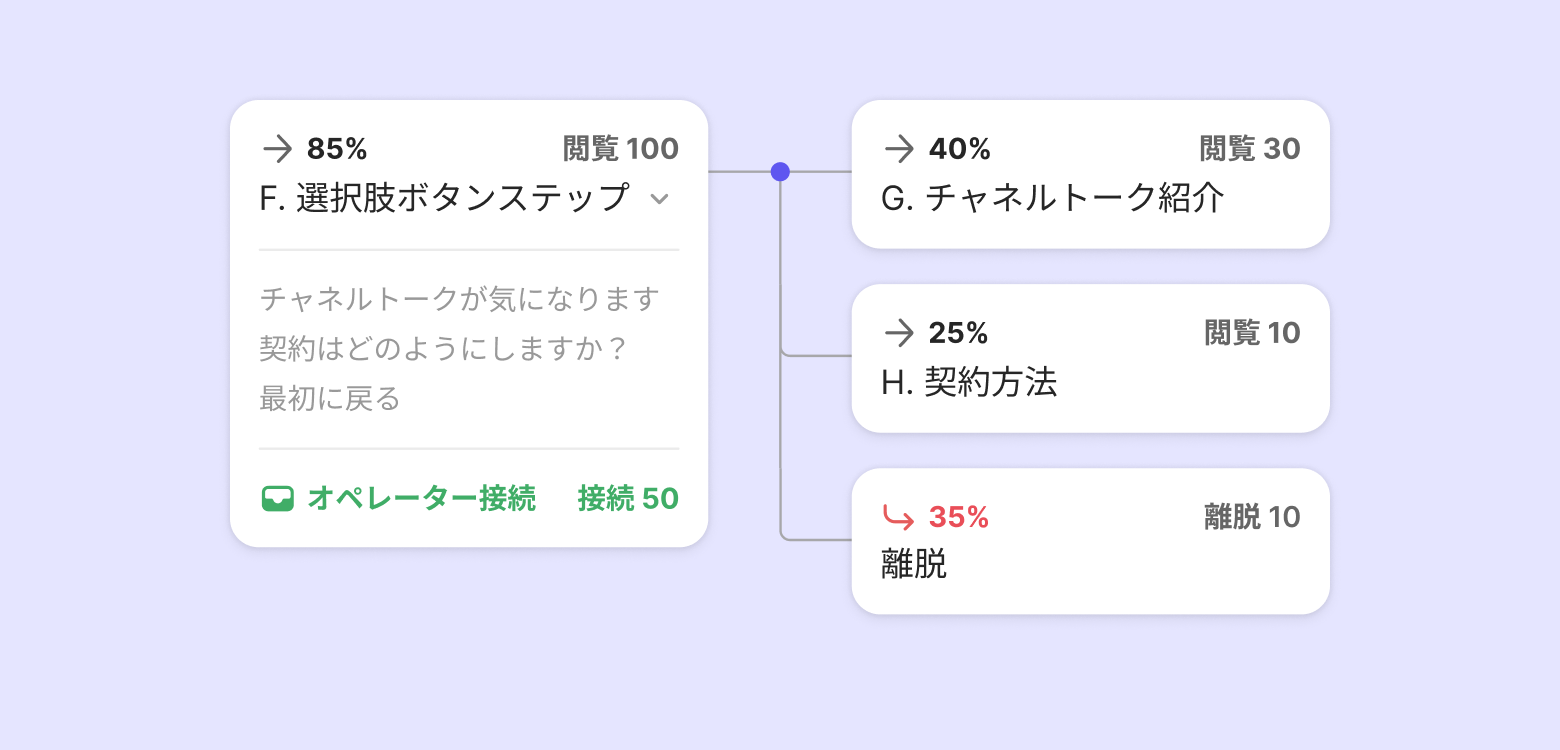Open the H. 契約方法 step card
This screenshot has width=1560, height=750.
[x=969, y=382]
